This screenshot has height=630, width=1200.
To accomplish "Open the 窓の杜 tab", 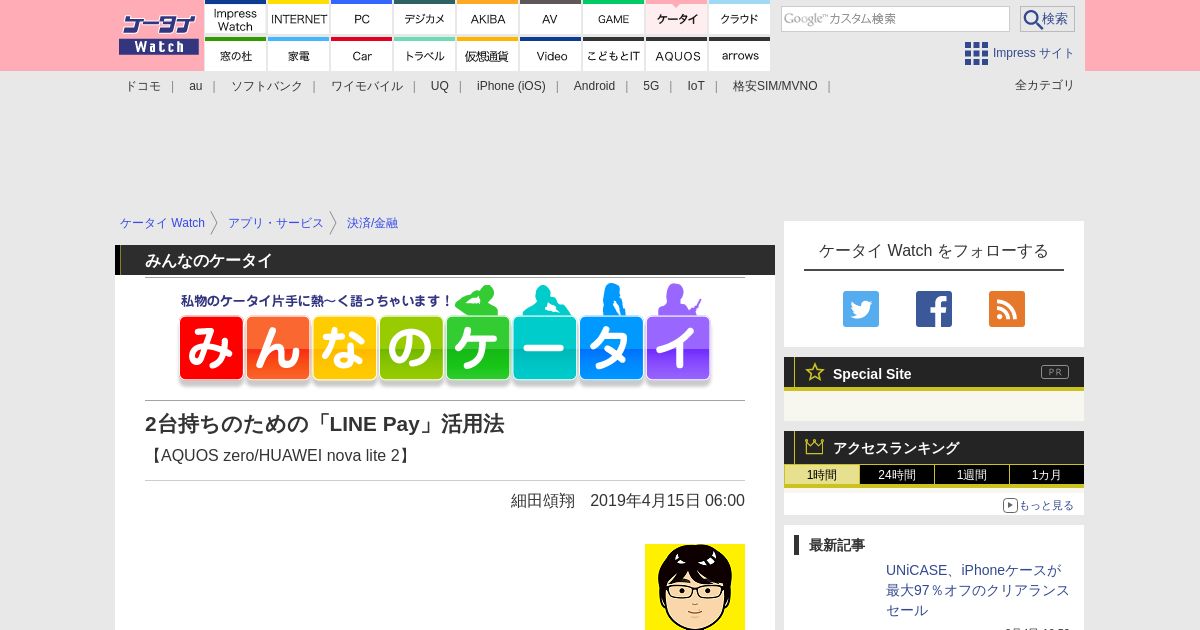I will click(235, 54).
